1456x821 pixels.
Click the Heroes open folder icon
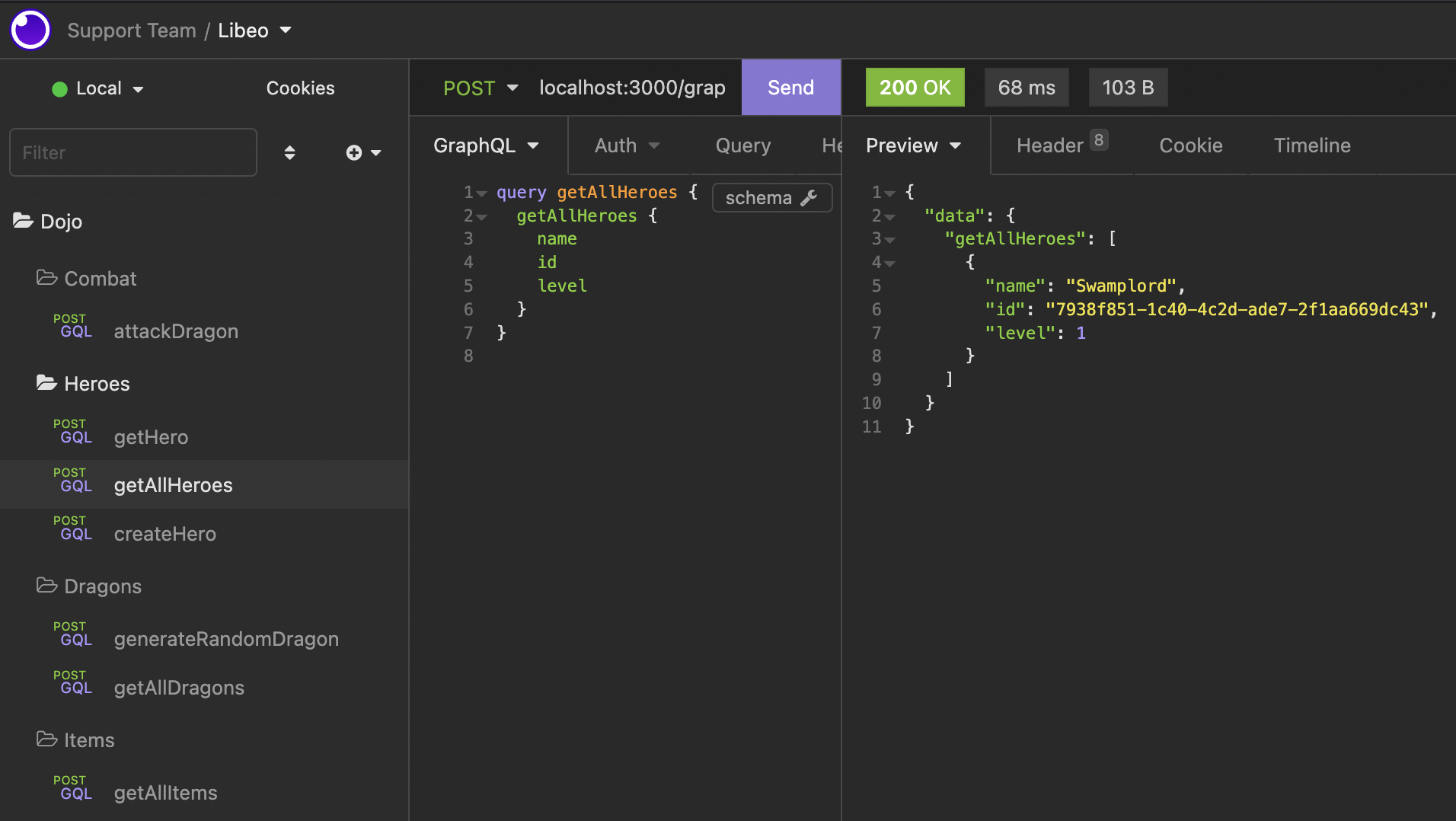tap(46, 383)
